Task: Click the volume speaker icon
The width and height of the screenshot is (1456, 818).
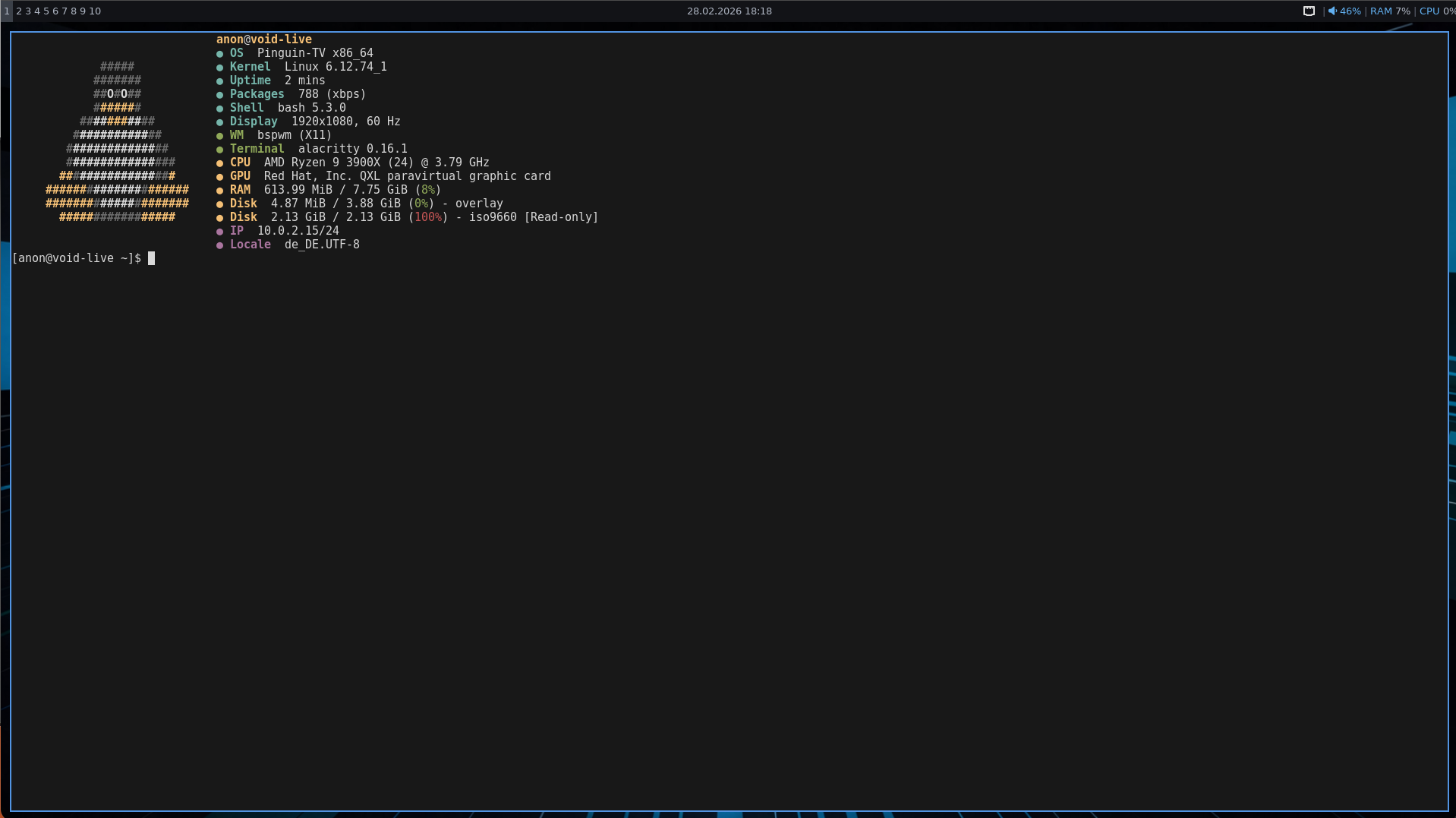Action: tap(1332, 11)
